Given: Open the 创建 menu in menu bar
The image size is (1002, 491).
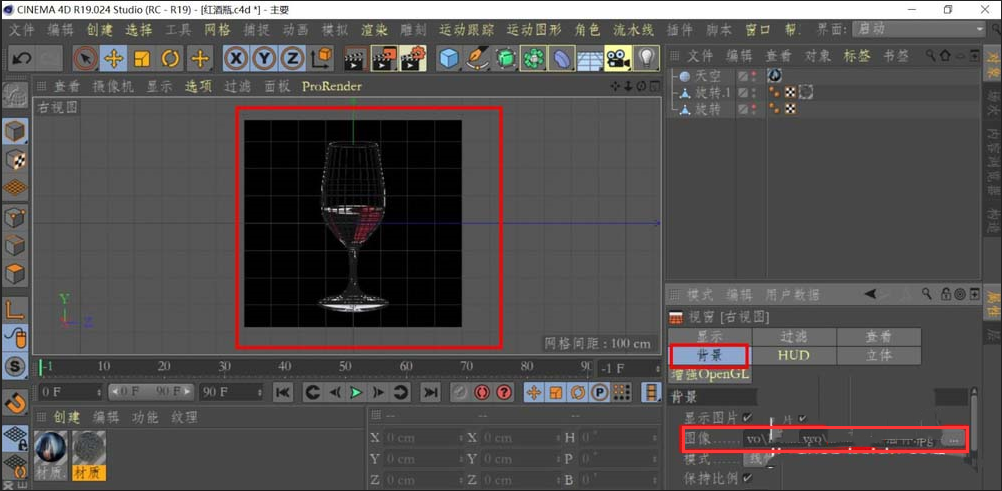Looking at the screenshot, I should pos(100,30).
